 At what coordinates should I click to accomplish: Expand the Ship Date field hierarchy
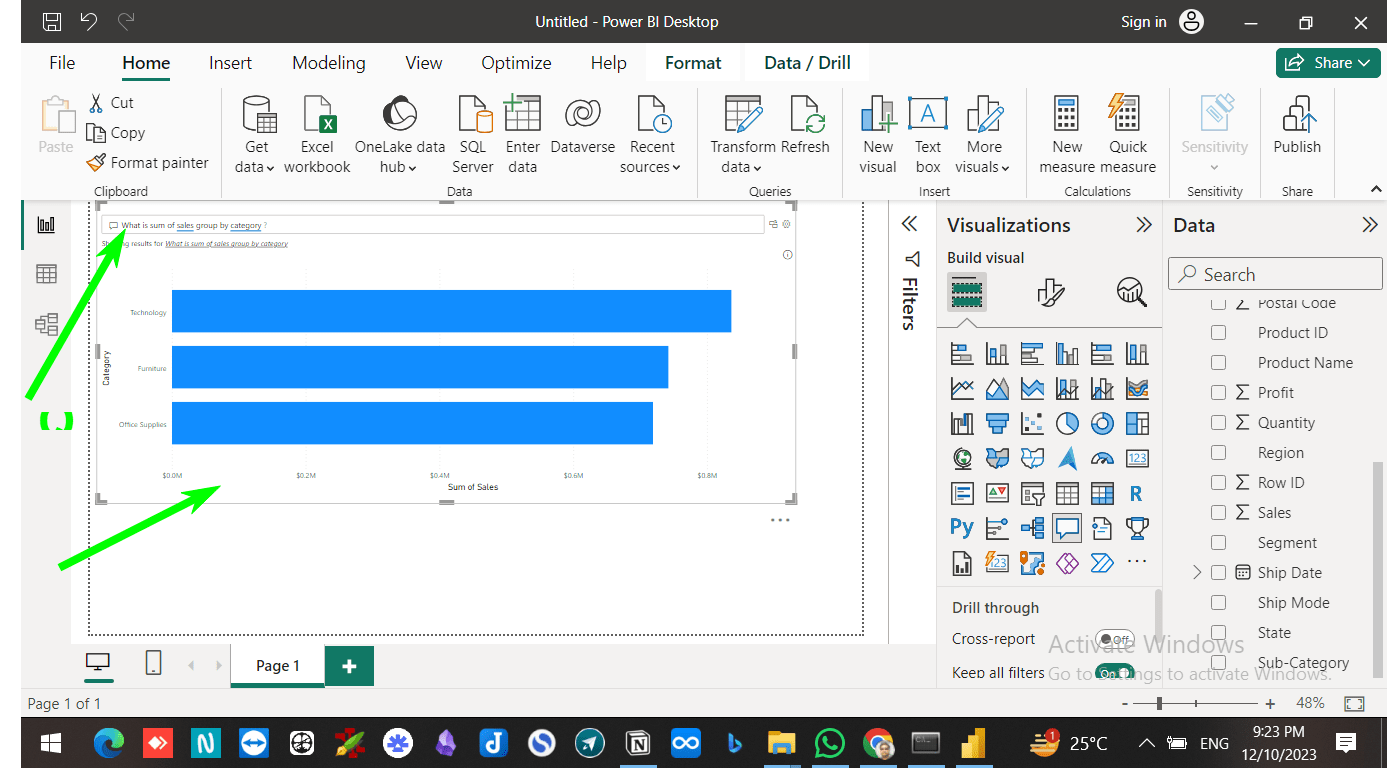pos(1197,573)
